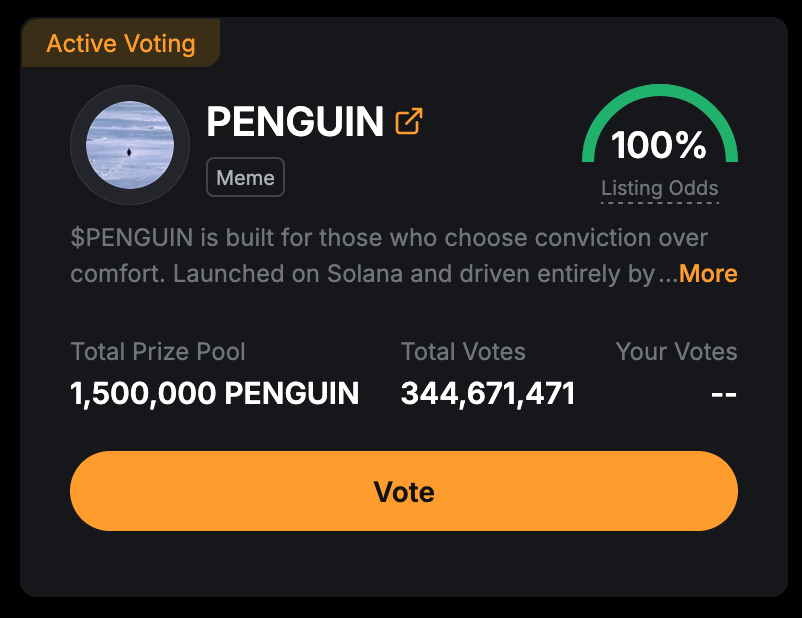This screenshot has width=802, height=618.
Task: Click the orange Vote button for PENGUIN
Action: (x=403, y=491)
